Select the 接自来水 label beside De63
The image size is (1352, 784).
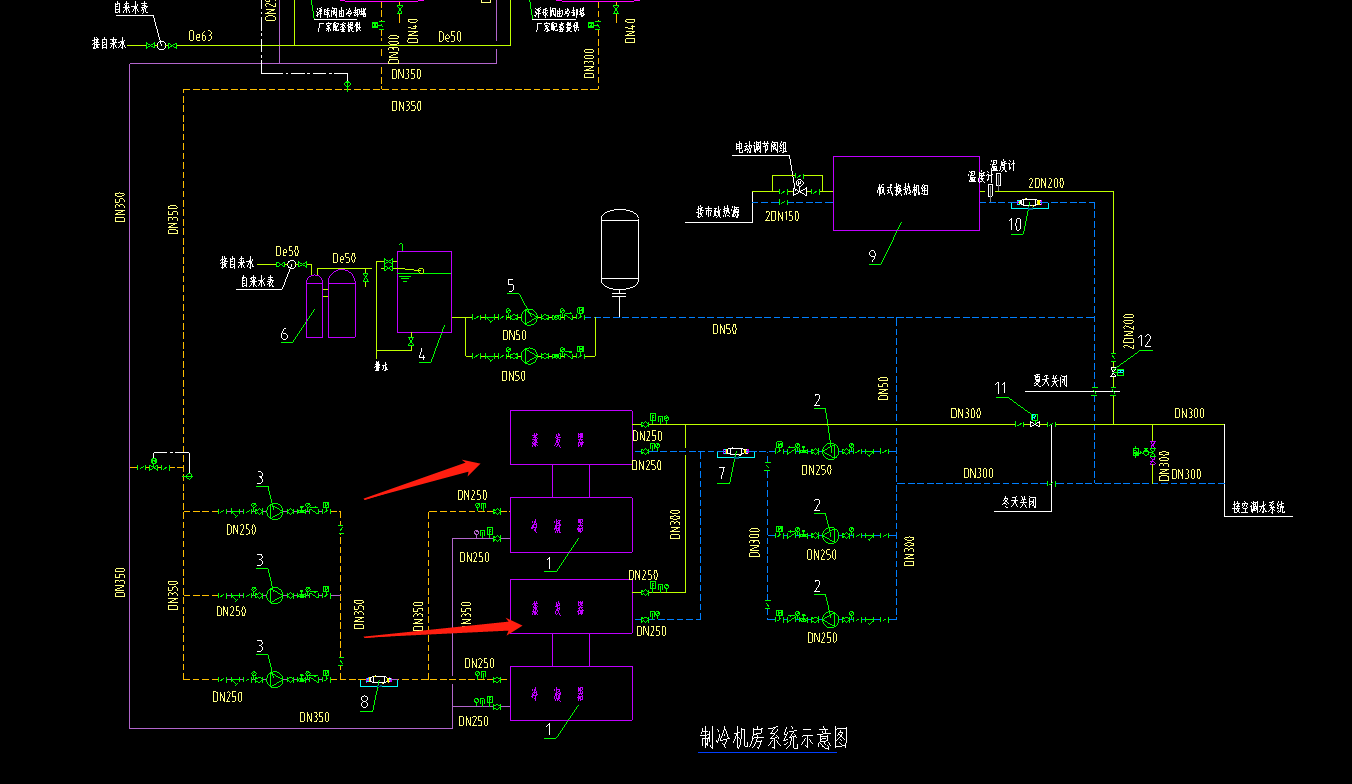111,44
